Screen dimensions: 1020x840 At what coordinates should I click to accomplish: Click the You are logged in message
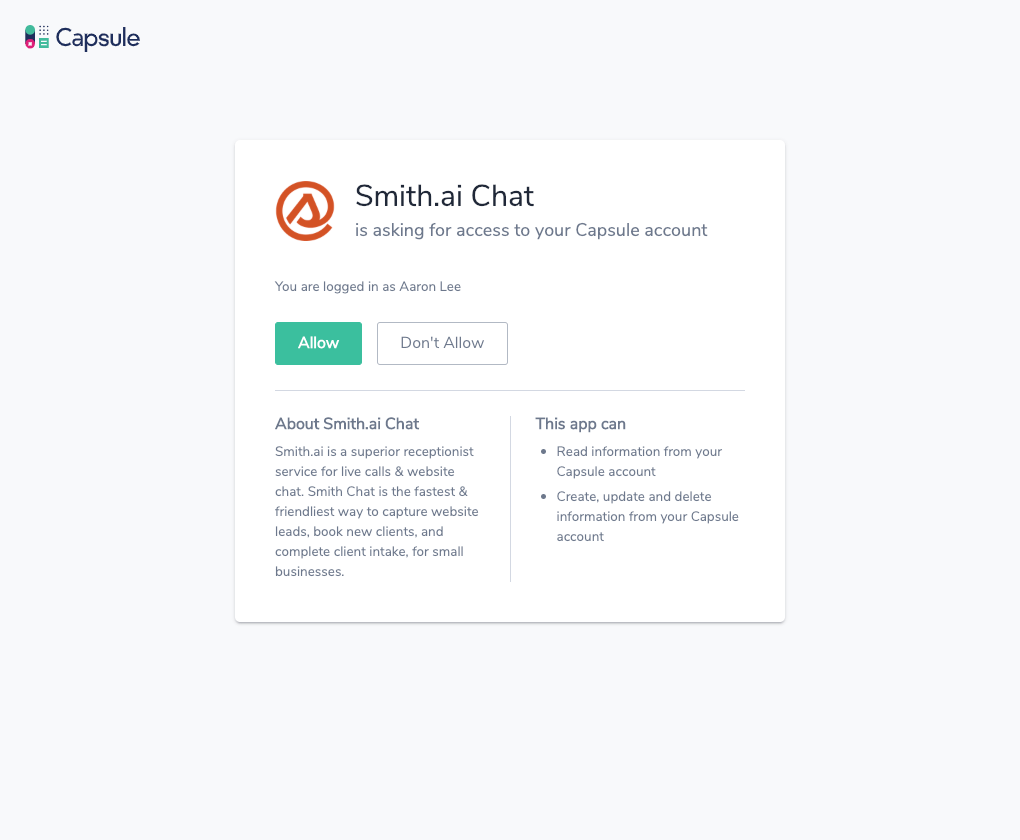pos(367,286)
